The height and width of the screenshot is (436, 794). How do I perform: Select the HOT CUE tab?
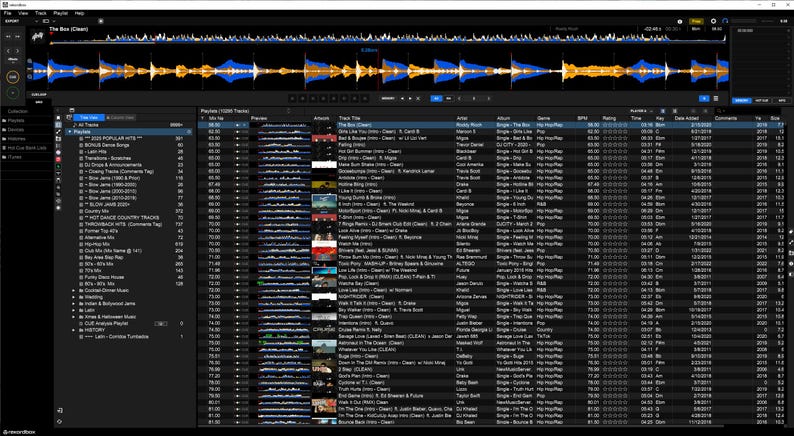pyautogui.click(x=762, y=101)
